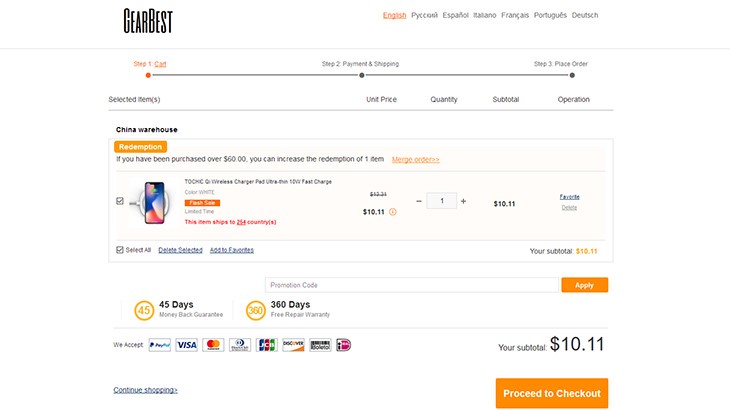Open the wireless charger product thumbnail

[x=155, y=203]
